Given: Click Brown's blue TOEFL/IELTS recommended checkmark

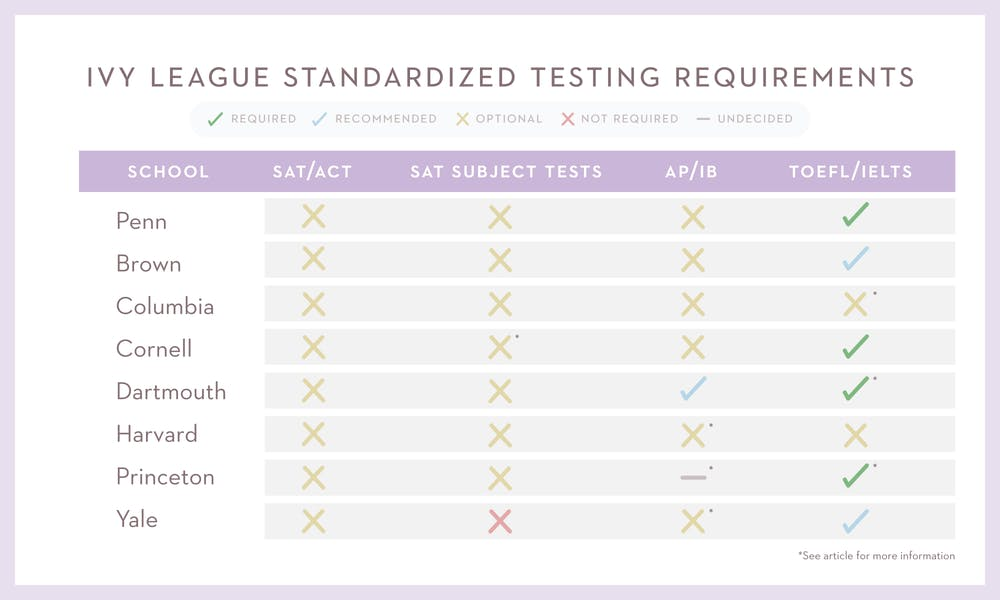Looking at the screenshot, I should click(855, 259).
